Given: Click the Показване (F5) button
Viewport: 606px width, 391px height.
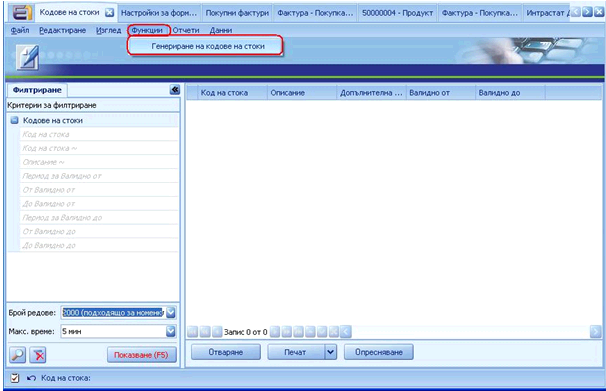Looking at the screenshot, I should (141, 355).
